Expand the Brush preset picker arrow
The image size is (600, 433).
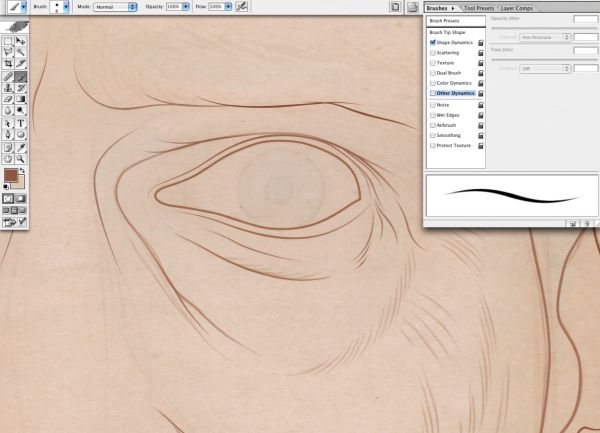[x=66, y=7]
